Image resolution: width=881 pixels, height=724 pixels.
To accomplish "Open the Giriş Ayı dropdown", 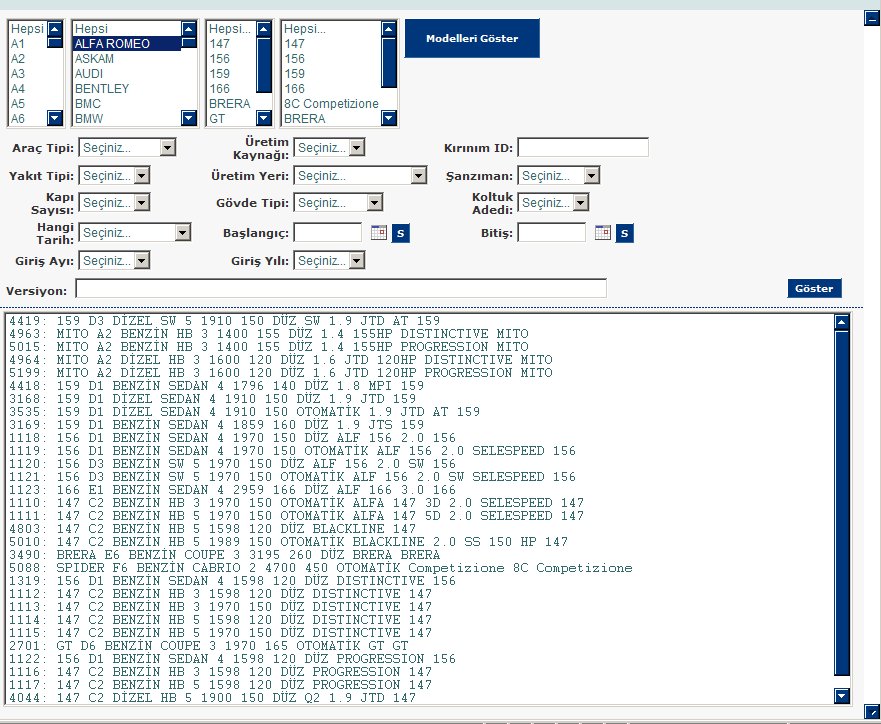I will [x=115, y=261].
